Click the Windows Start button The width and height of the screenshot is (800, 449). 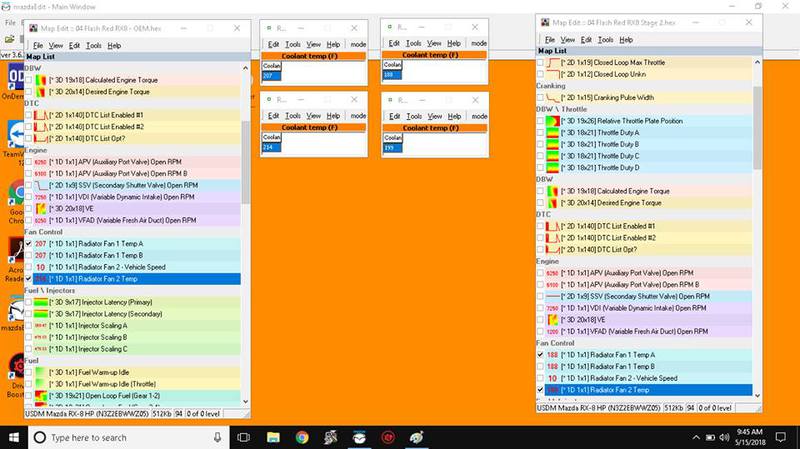tap(13, 437)
